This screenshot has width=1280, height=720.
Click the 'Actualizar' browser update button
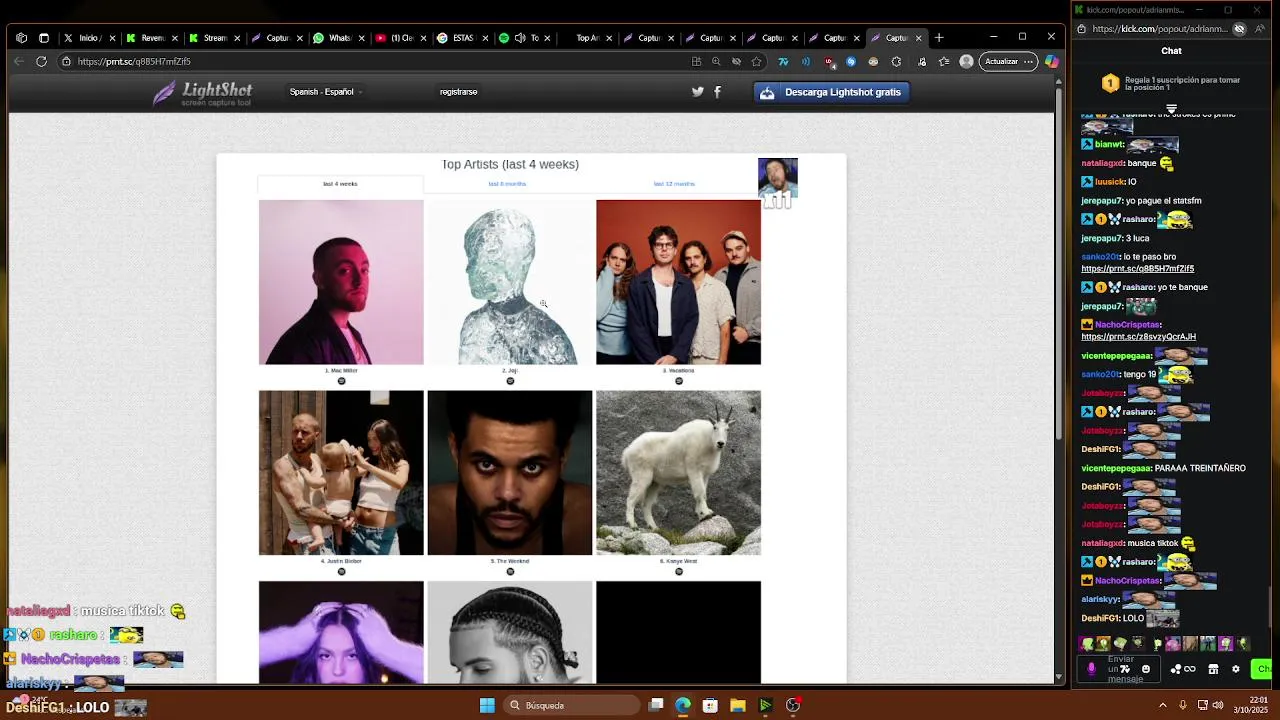click(x=1008, y=61)
